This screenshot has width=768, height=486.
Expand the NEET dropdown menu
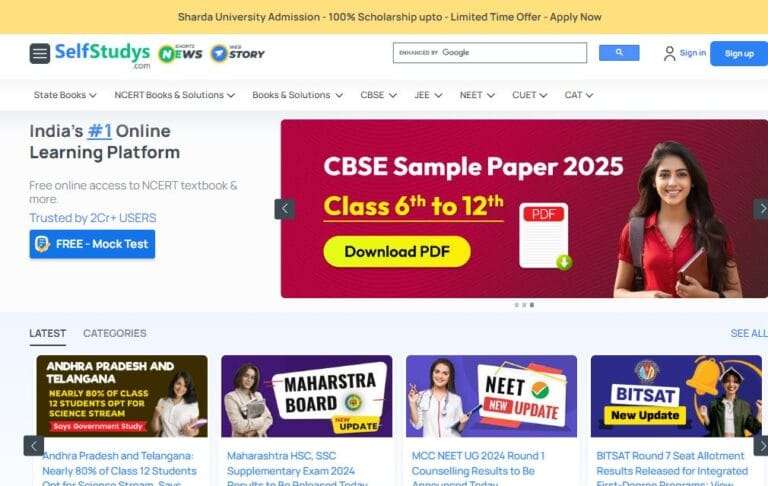(477, 95)
